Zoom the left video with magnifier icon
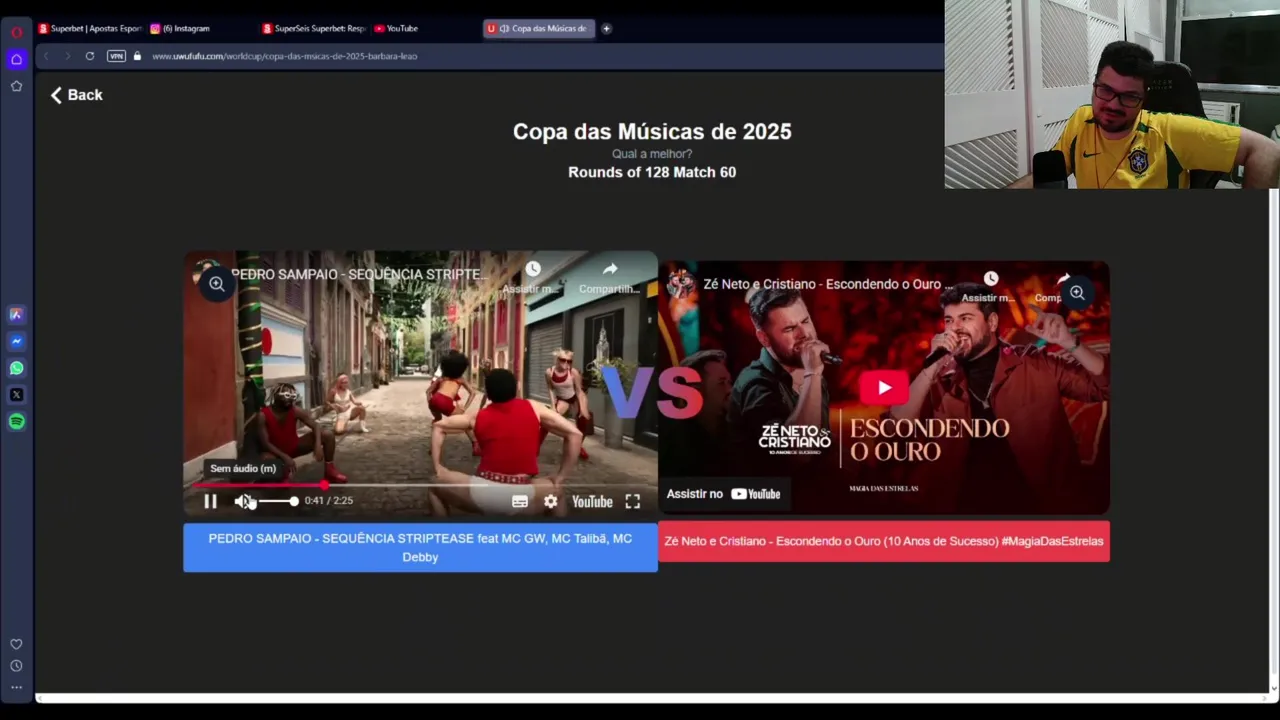This screenshot has width=1280, height=720. point(216,284)
